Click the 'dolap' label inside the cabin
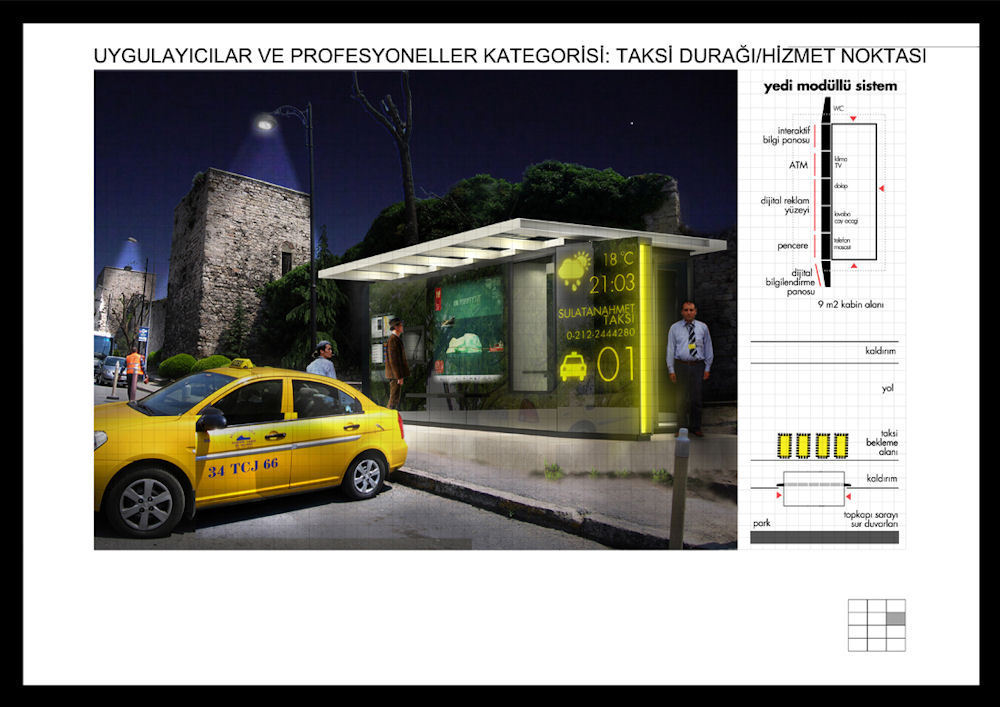Viewport: 1000px width, 707px height. [x=841, y=186]
